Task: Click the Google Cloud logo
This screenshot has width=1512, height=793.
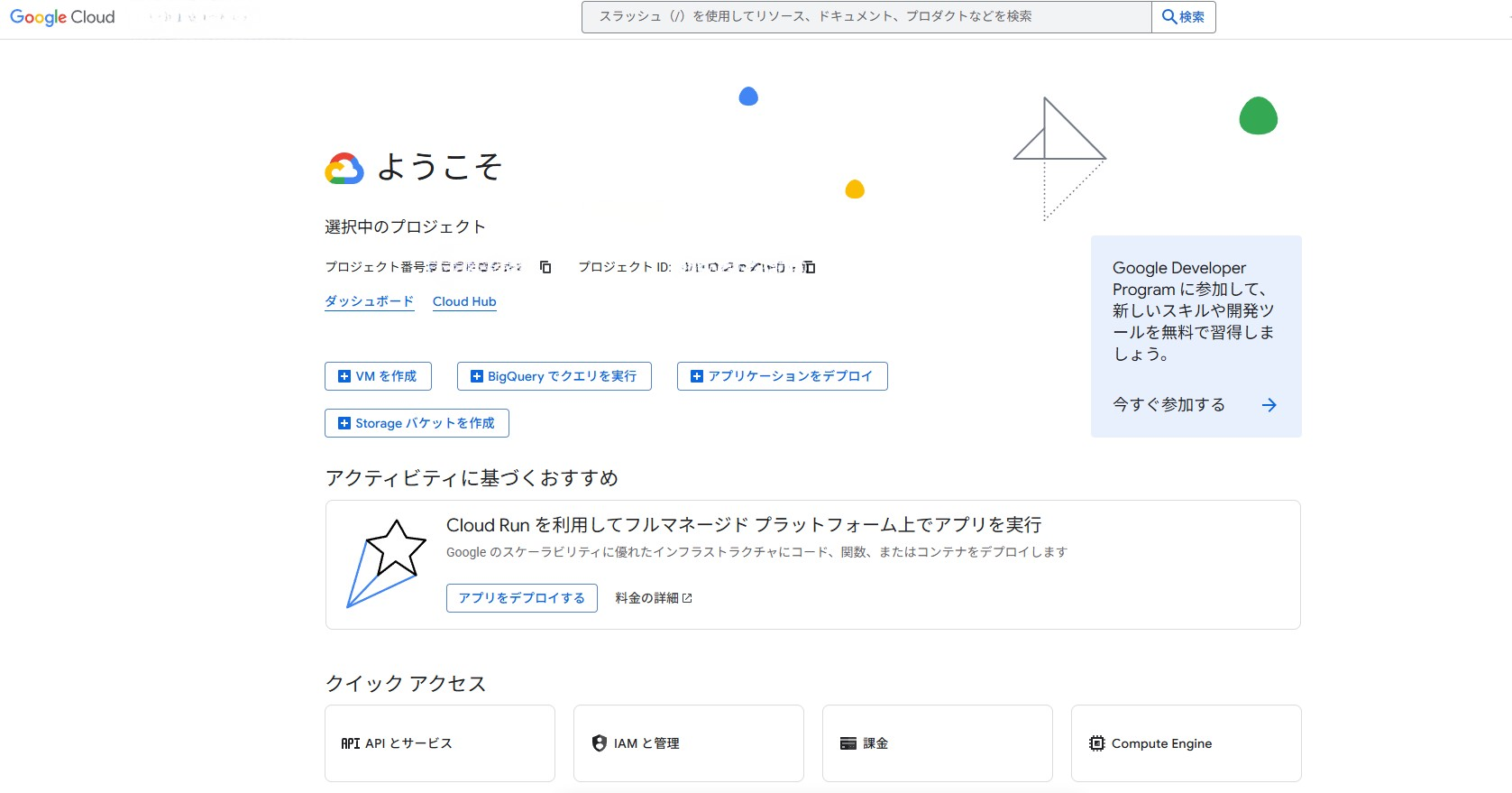Action: click(x=62, y=17)
